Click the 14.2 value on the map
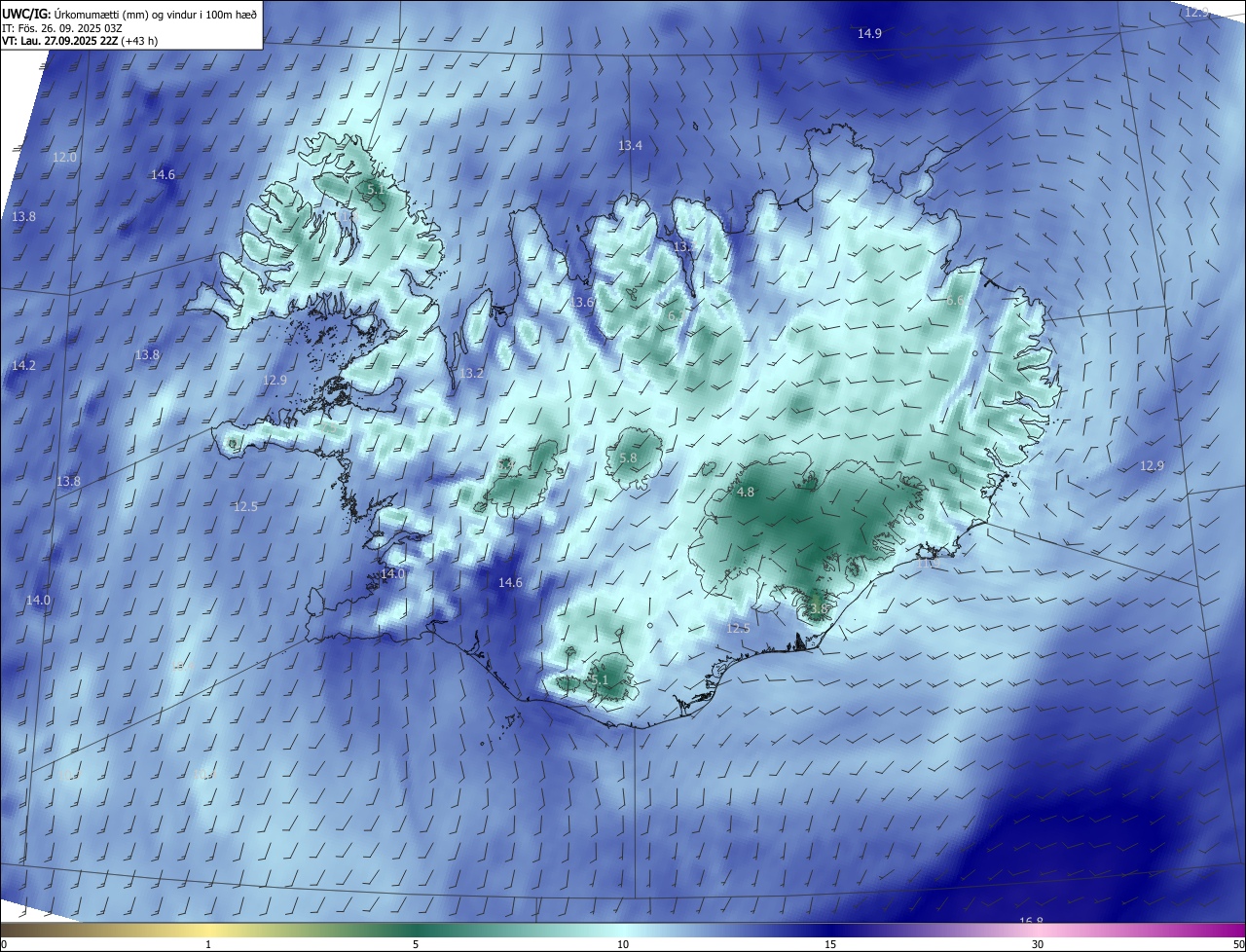Image resolution: width=1246 pixels, height=952 pixels. (23, 365)
